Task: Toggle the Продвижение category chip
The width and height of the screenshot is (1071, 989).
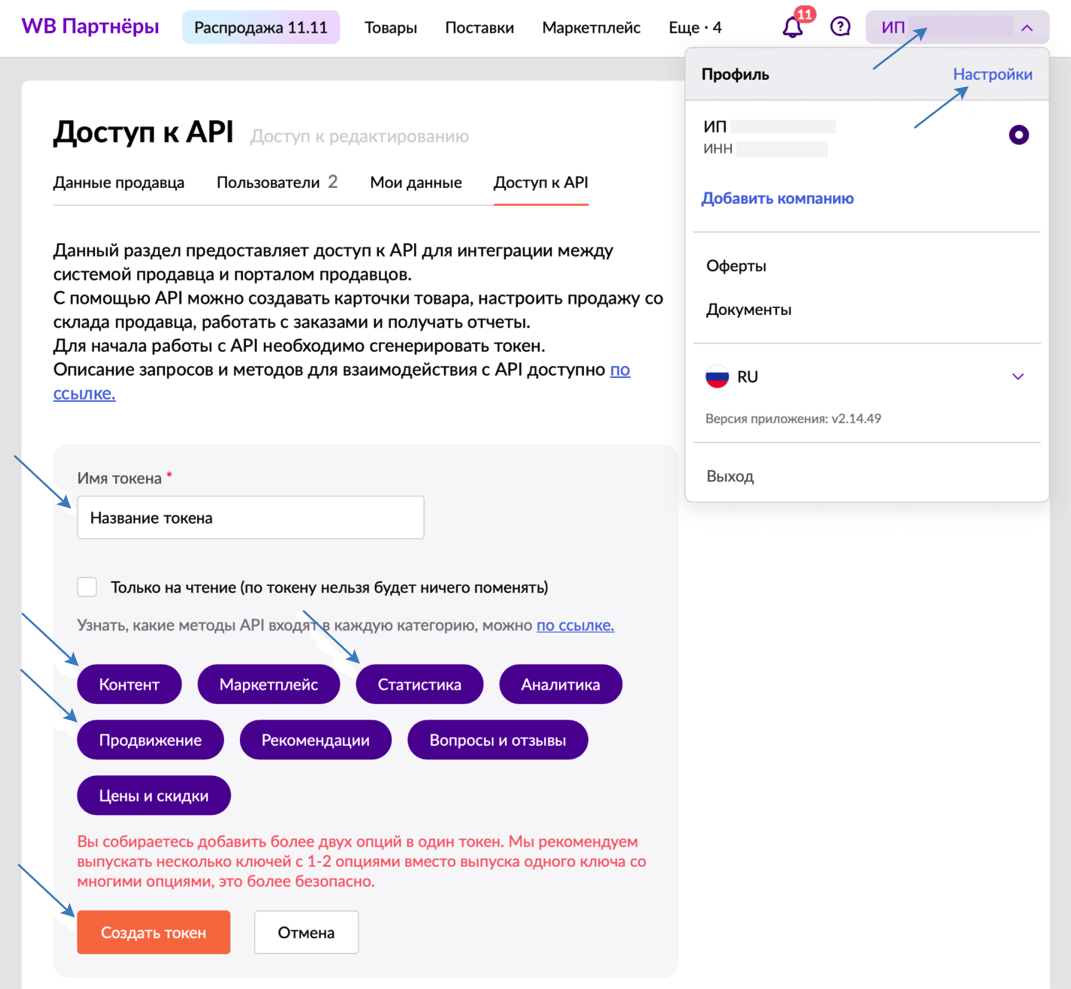Action: [150, 740]
